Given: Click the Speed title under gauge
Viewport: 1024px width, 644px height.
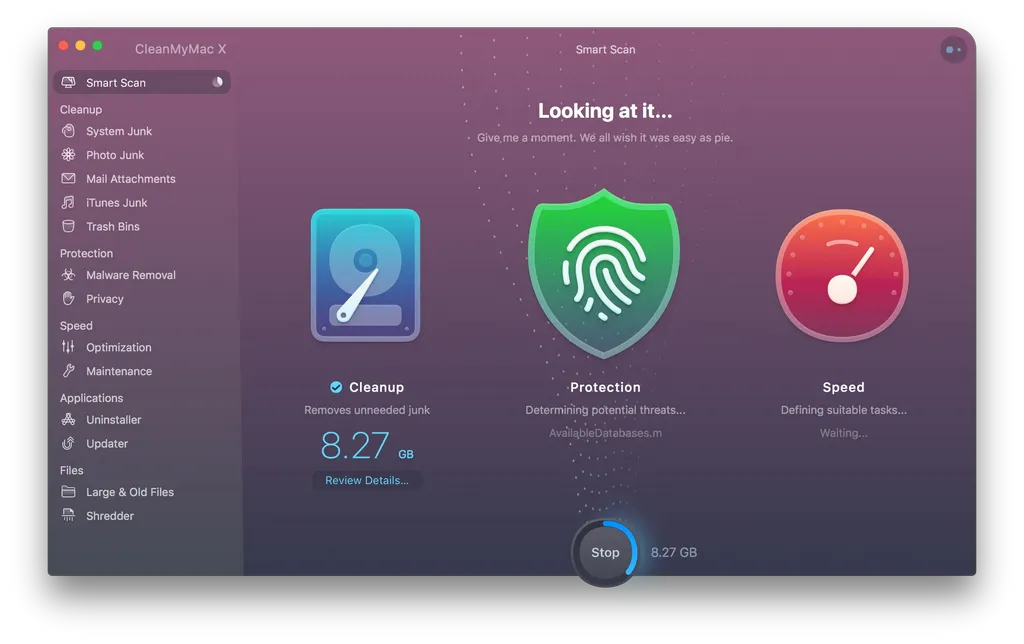Looking at the screenshot, I should point(843,387).
